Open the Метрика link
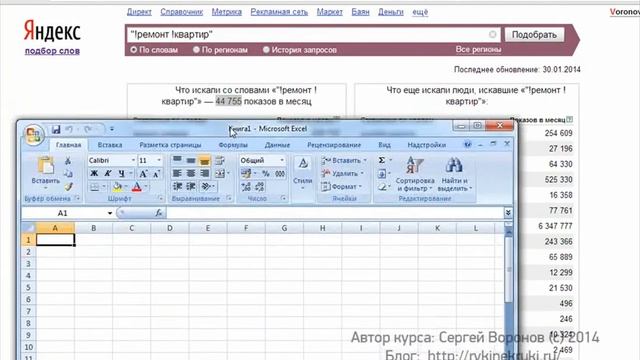The width and height of the screenshot is (640, 360). tap(227, 12)
